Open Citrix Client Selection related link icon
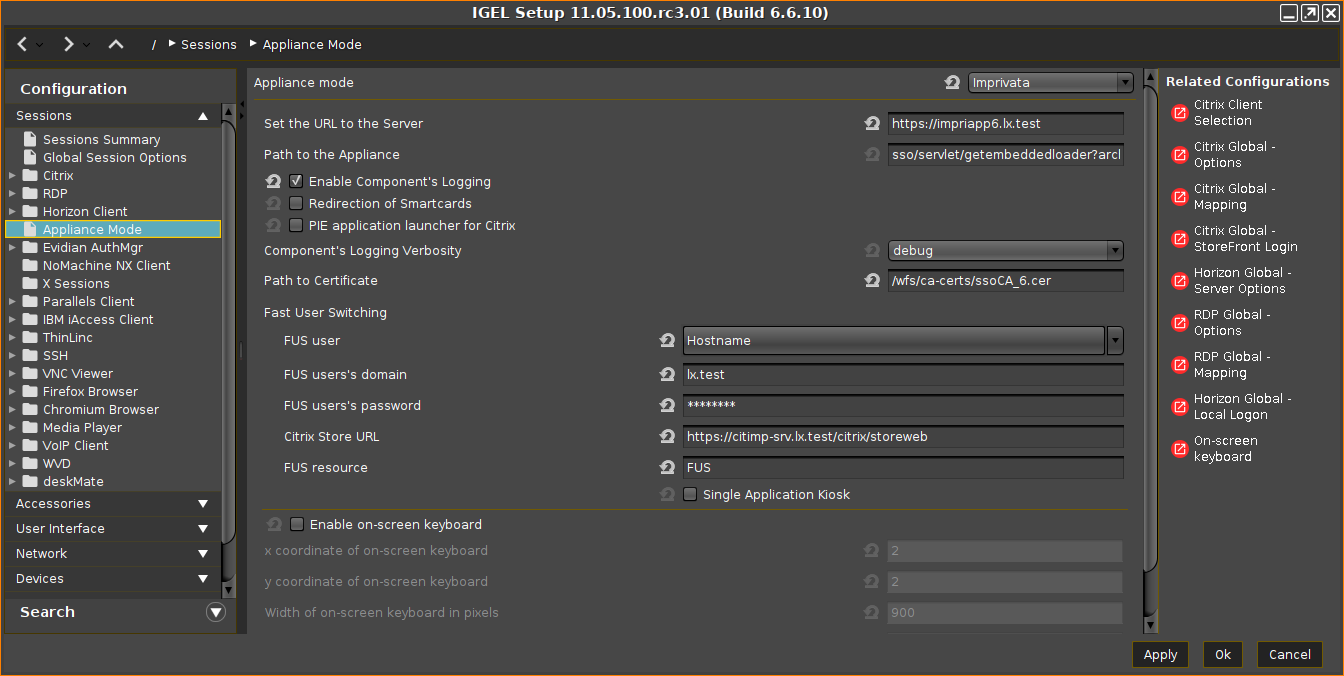Viewport: 1344px width, 676px height. point(1179,113)
